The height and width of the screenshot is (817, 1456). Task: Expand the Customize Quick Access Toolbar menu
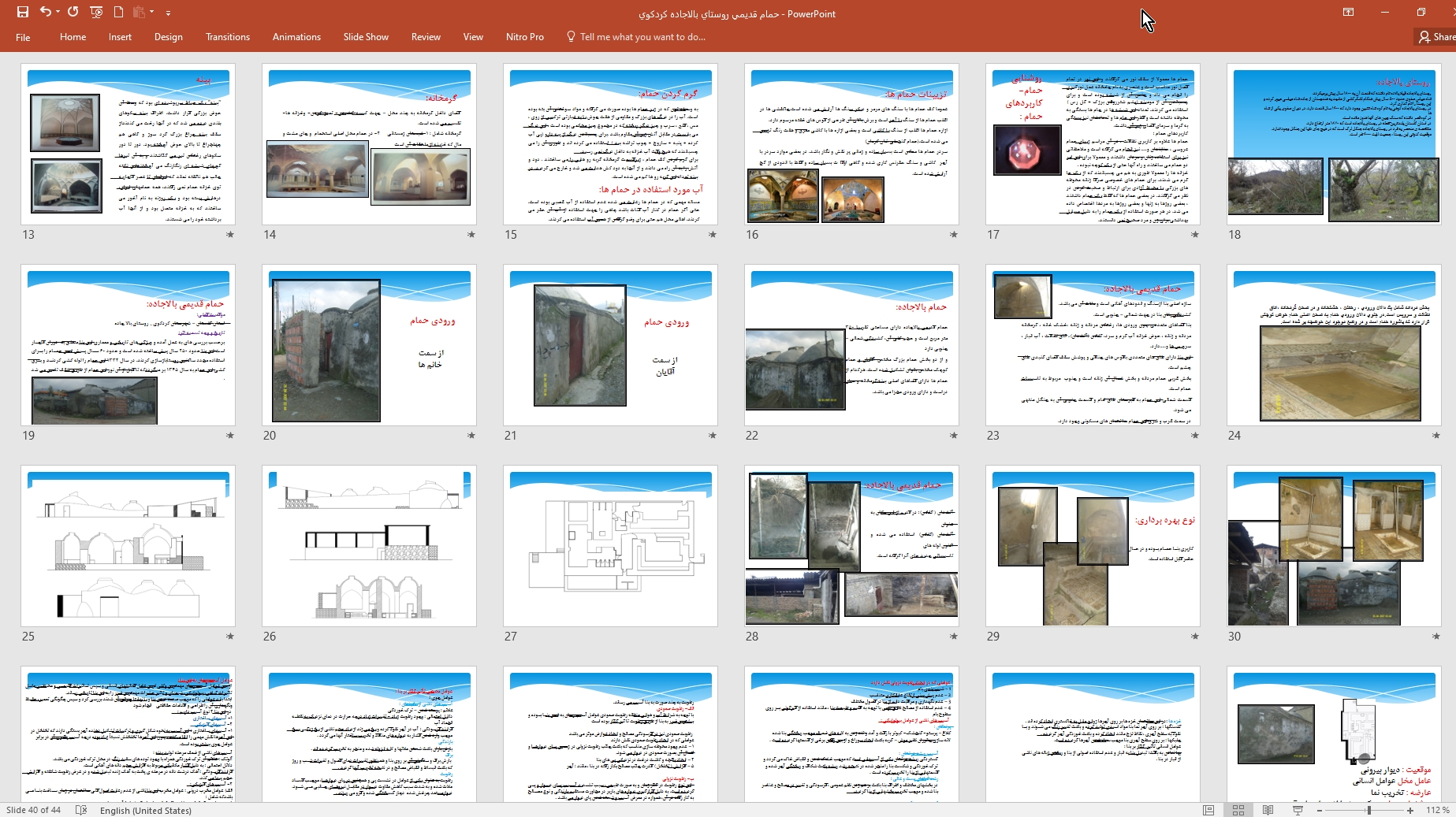pyautogui.click(x=168, y=13)
